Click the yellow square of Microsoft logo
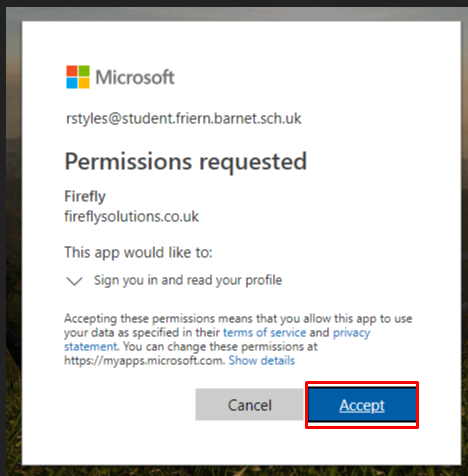Screen dimensions: 468x476 tap(84, 83)
